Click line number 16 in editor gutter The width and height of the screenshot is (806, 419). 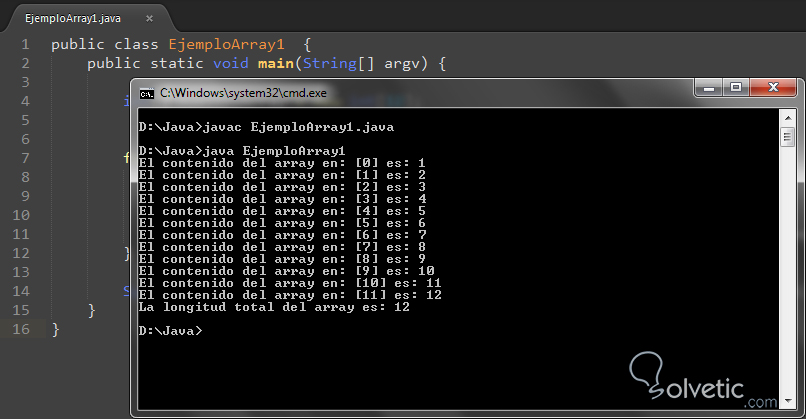[x=21, y=330]
